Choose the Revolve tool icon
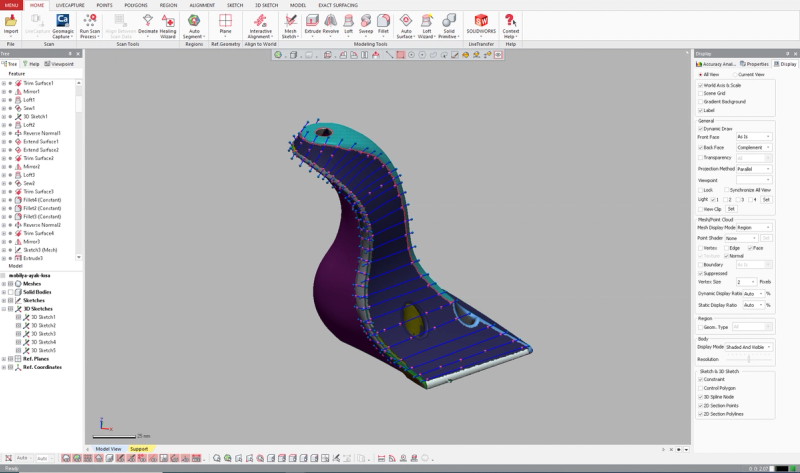 tap(331, 24)
